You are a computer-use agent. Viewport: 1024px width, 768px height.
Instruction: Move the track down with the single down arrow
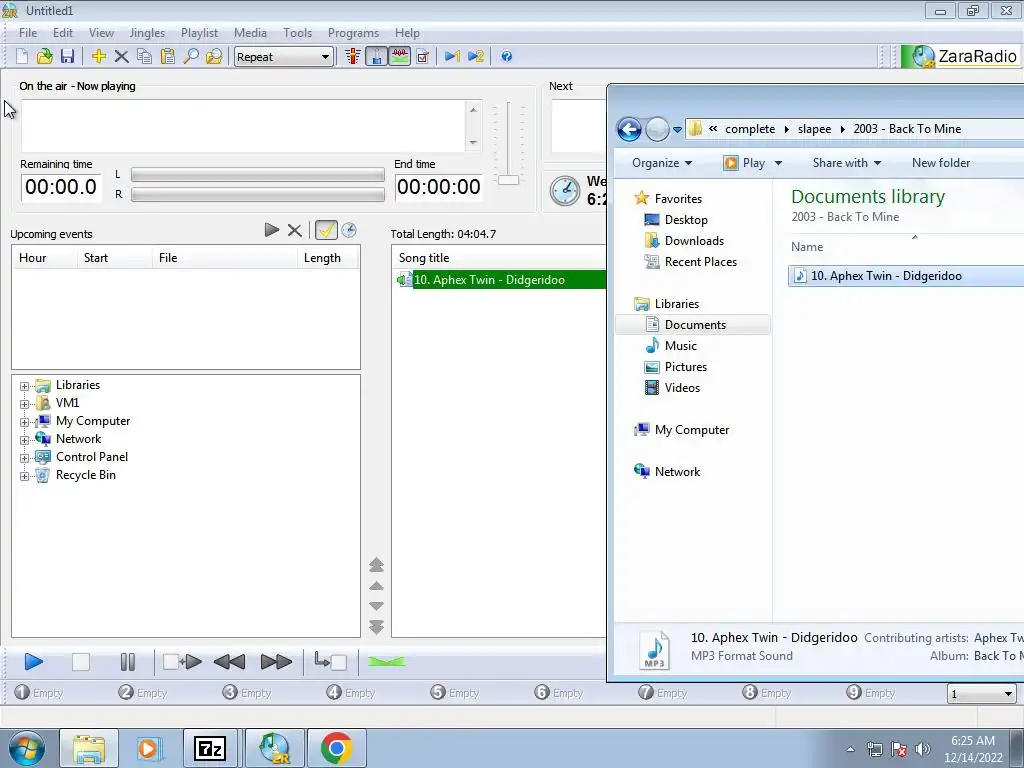point(376,606)
